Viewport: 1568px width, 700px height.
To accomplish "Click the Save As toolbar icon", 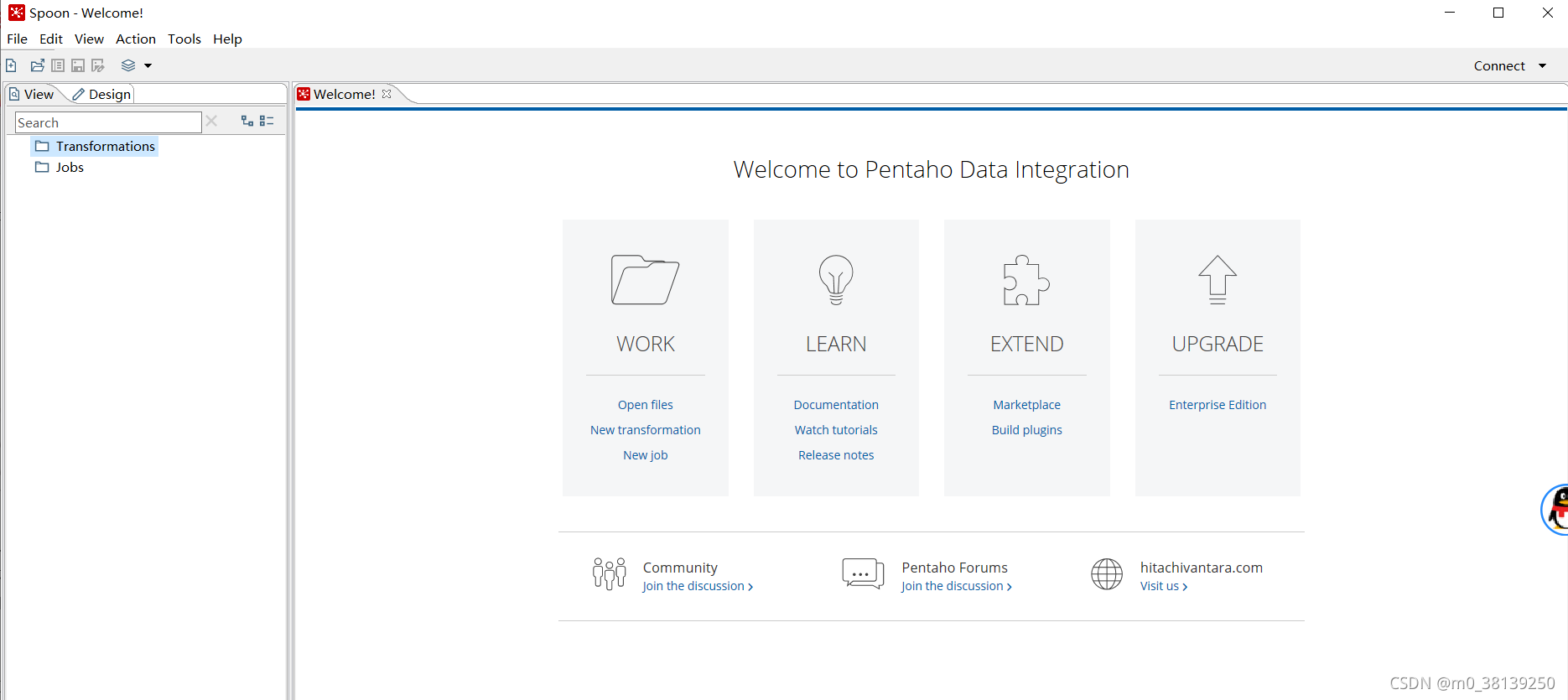I will (98, 65).
